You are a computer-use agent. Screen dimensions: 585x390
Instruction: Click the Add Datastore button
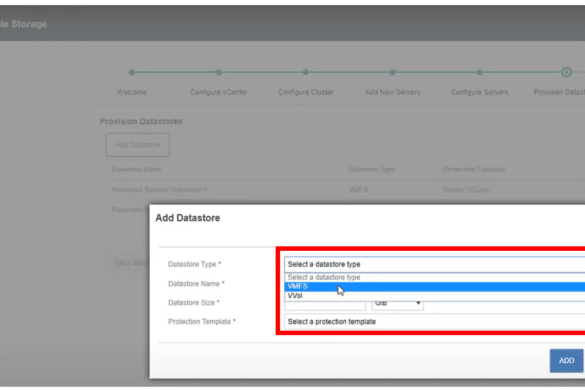tap(138, 145)
